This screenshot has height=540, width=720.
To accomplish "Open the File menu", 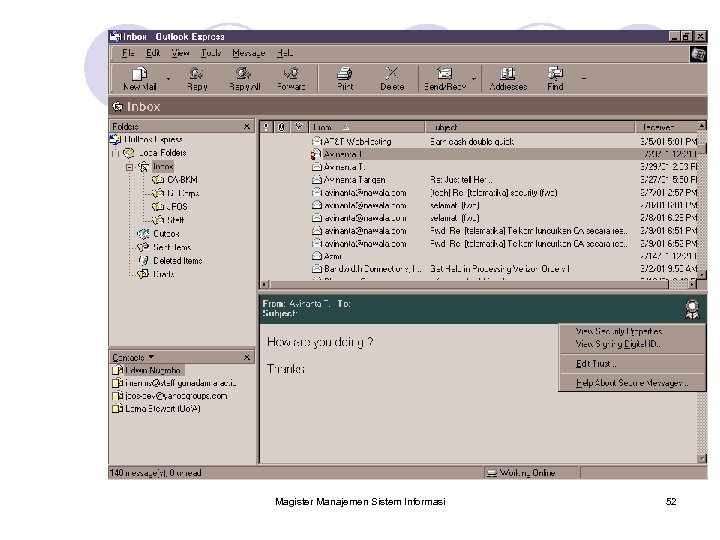I will [128, 53].
